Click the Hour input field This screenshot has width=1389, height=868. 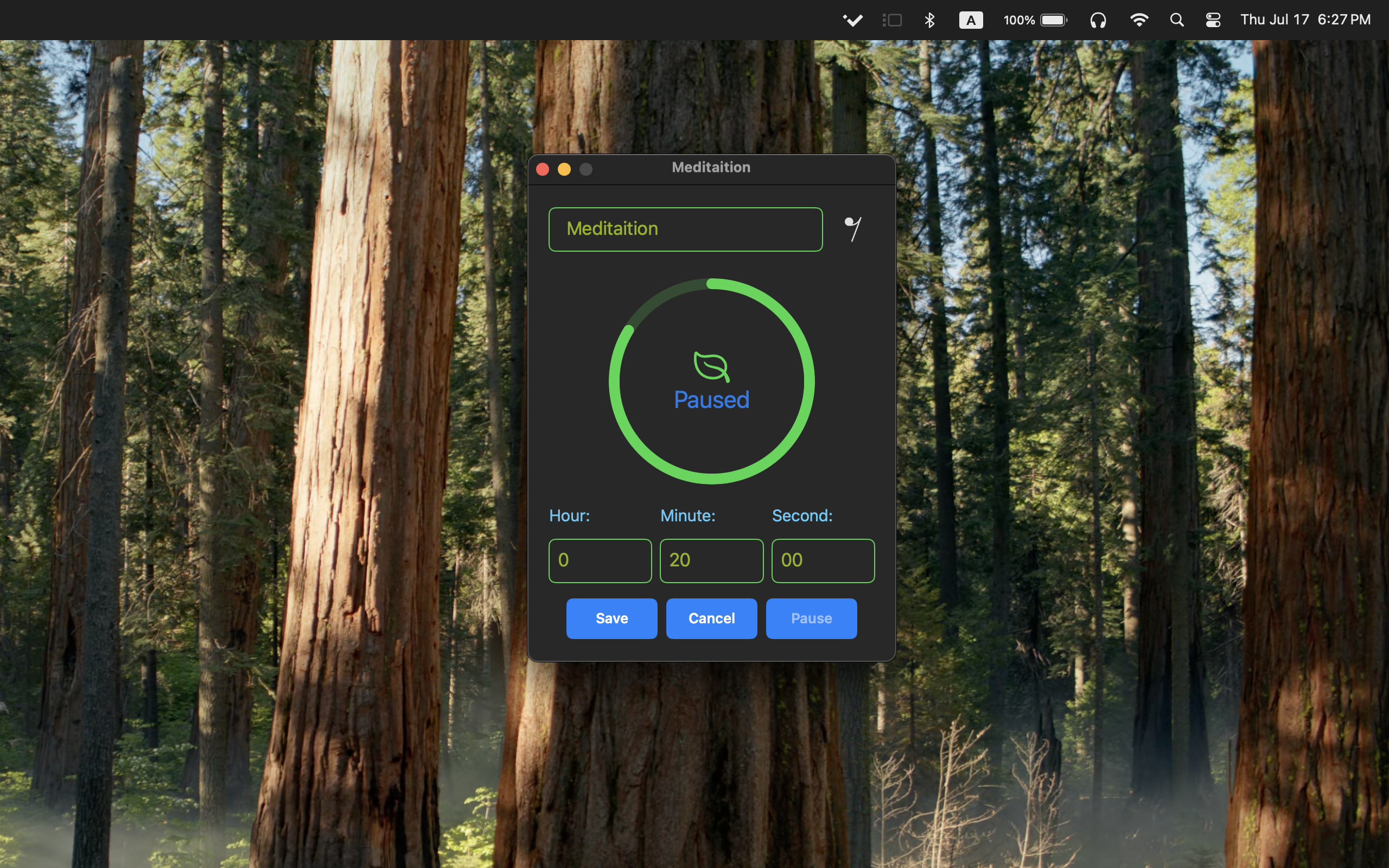[x=600, y=560]
